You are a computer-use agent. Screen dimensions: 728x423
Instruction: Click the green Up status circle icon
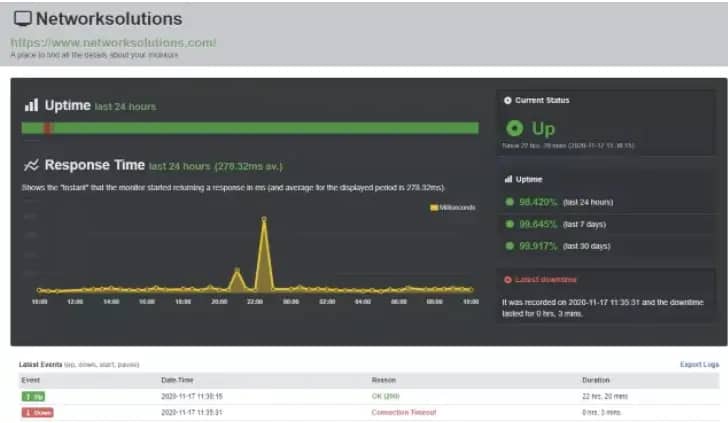(514, 128)
